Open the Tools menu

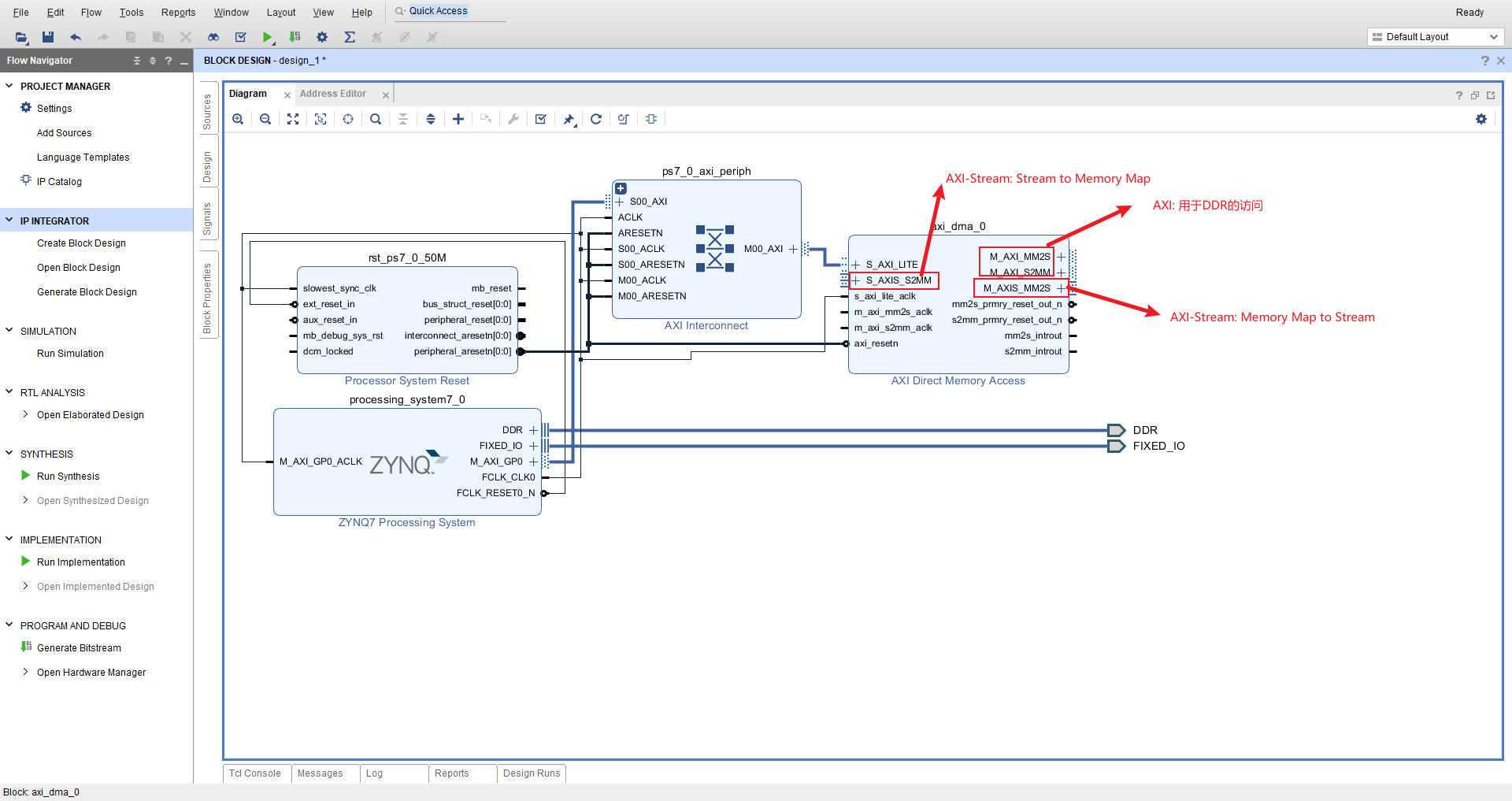(131, 12)
